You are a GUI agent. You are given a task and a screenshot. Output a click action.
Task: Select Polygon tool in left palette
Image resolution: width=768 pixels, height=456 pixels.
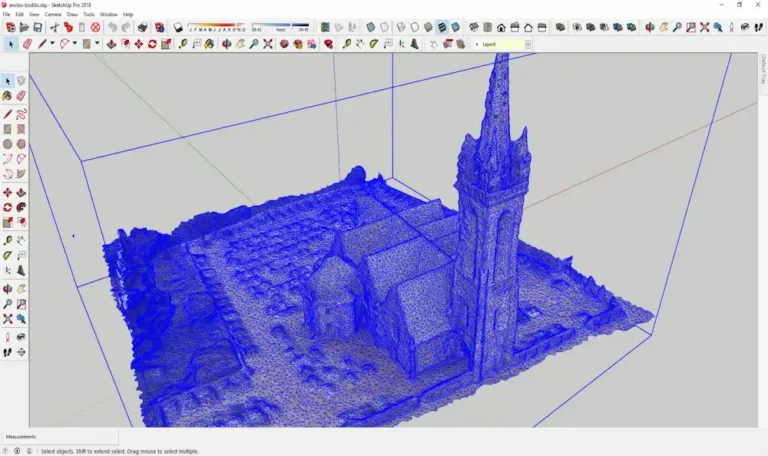21,144
